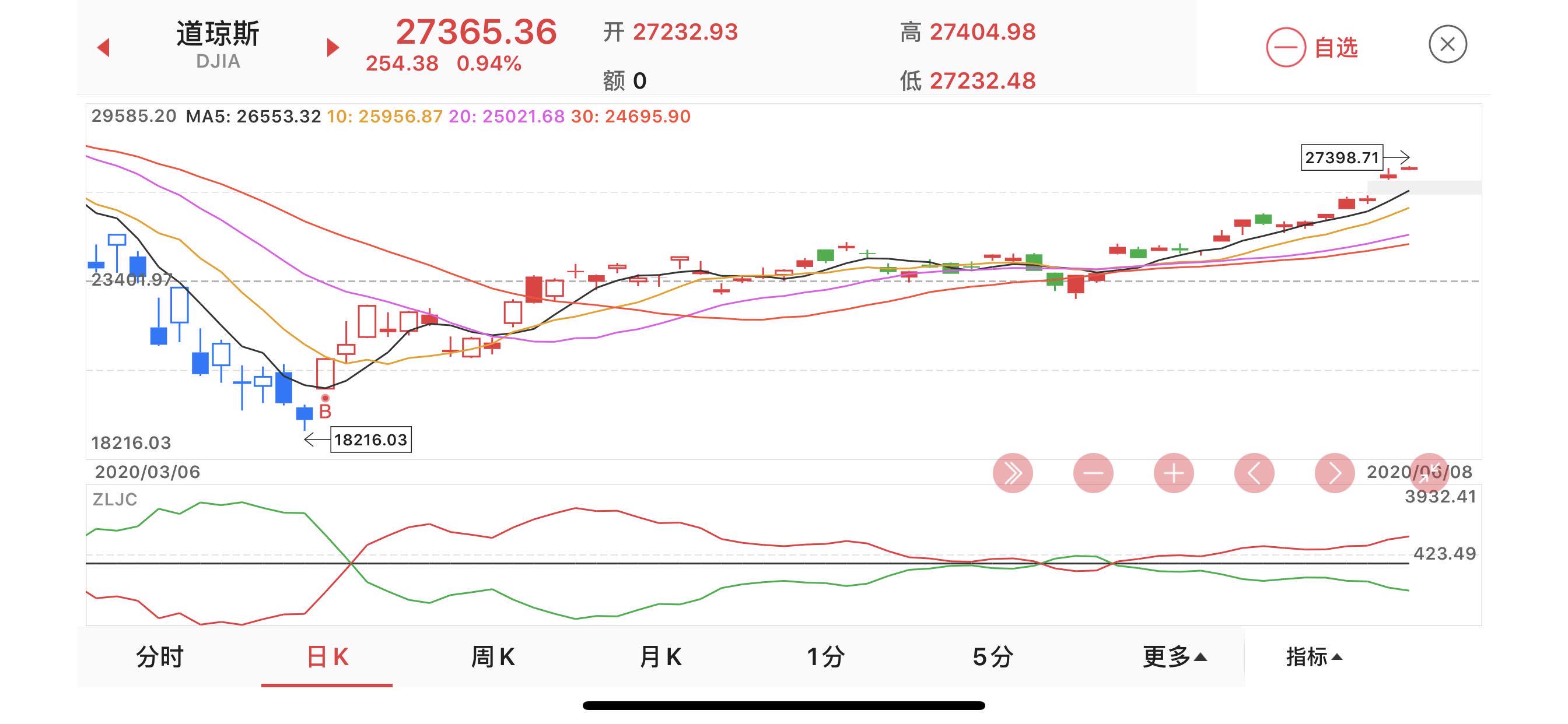Click the 23401.97 price axis label
1568x724 pixels.
132,280
